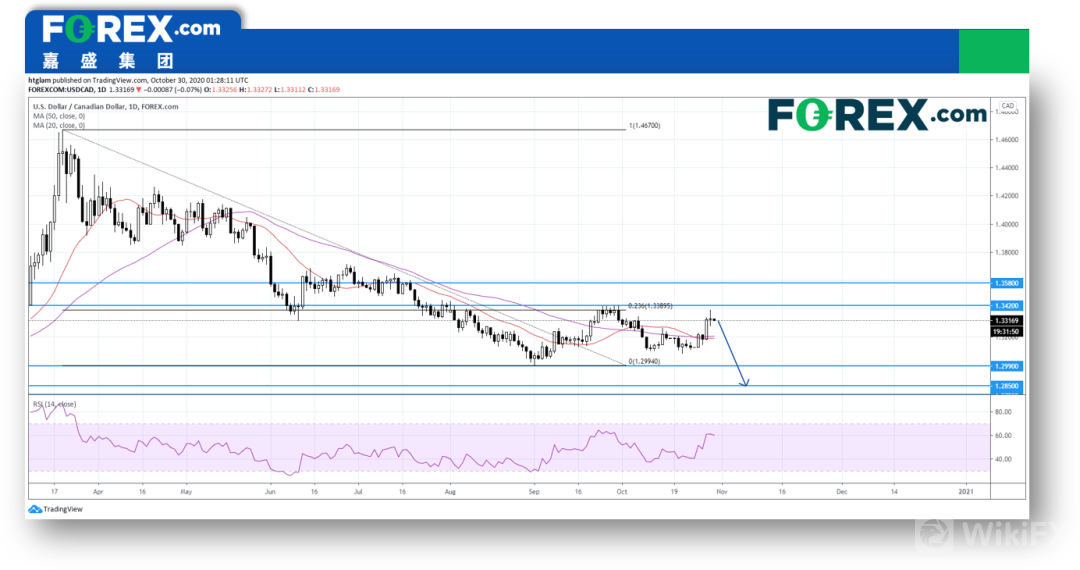Click the 1.29900 price level label

(1005, 366)
